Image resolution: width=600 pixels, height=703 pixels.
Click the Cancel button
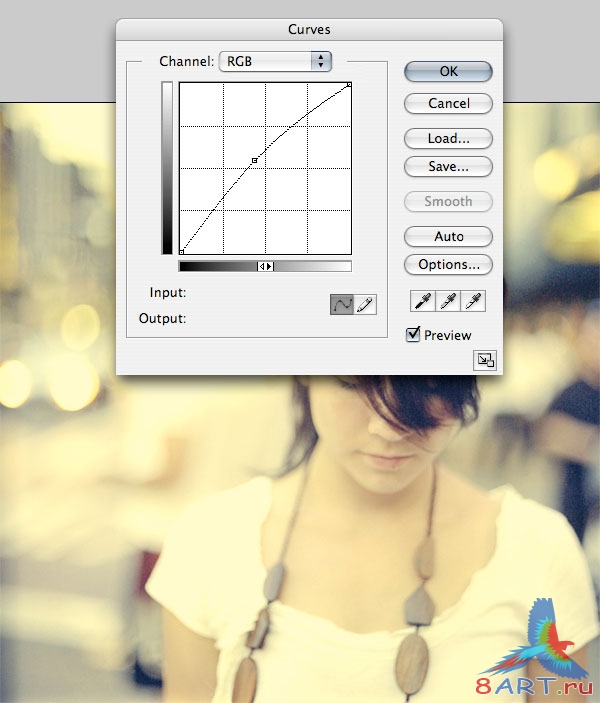click(x=448, y=103)
